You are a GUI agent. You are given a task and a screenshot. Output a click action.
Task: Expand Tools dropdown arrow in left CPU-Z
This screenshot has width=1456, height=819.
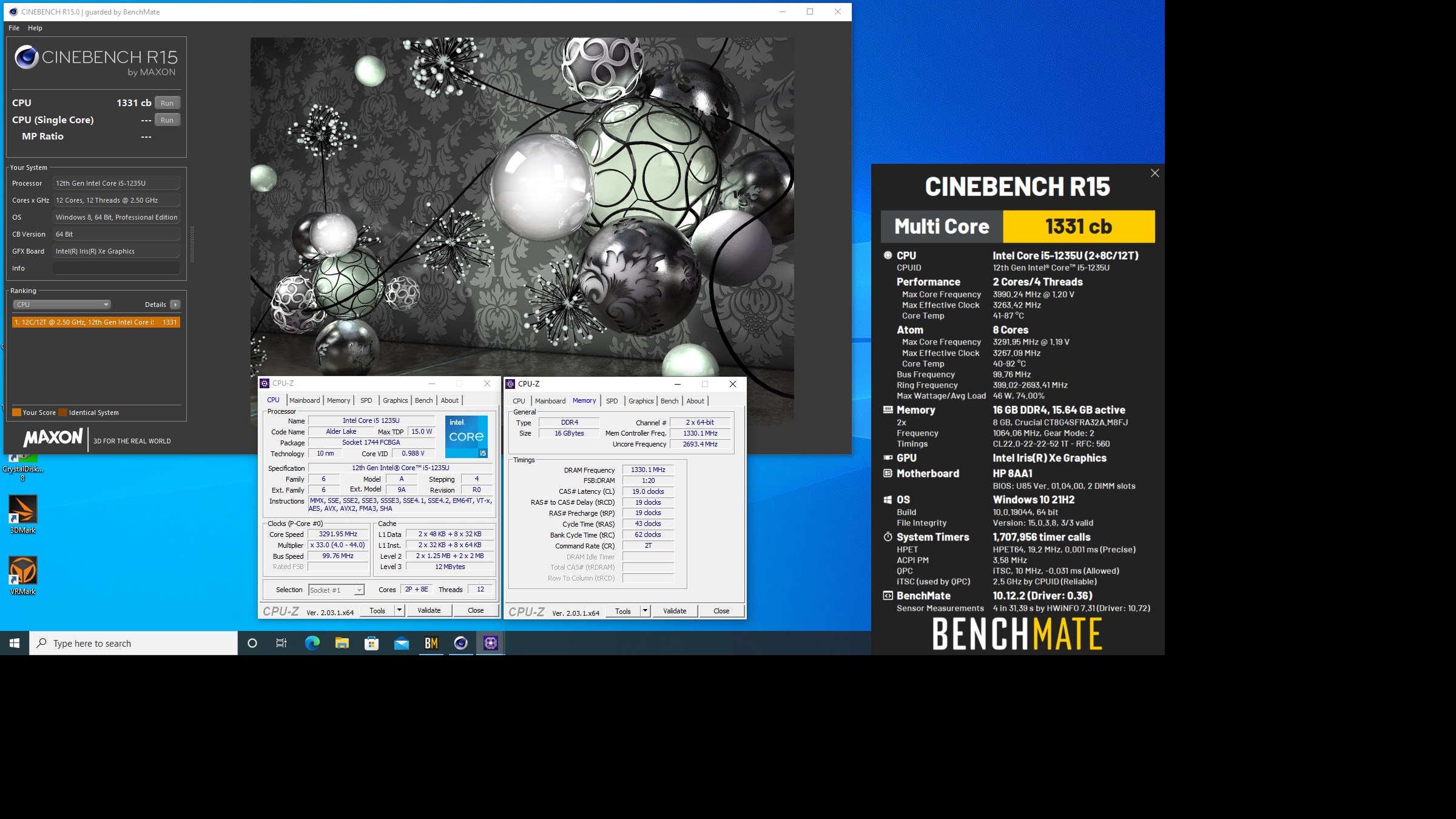tap(400, 611)
